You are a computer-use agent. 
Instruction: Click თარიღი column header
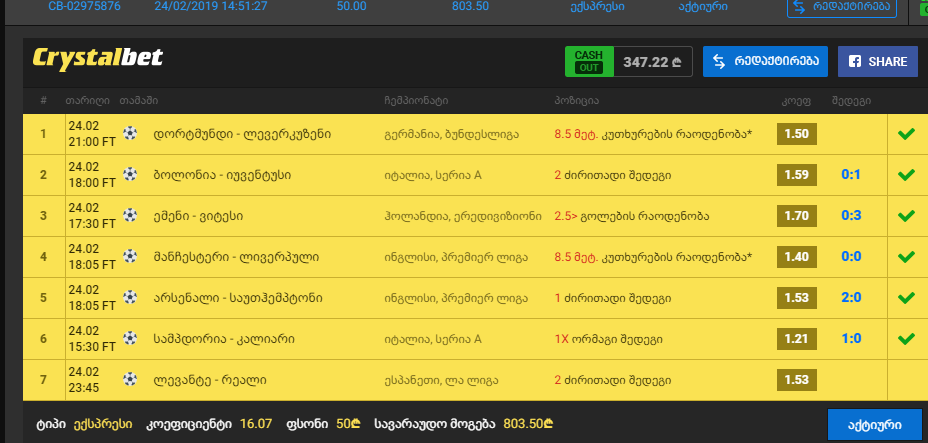(88, 101)
